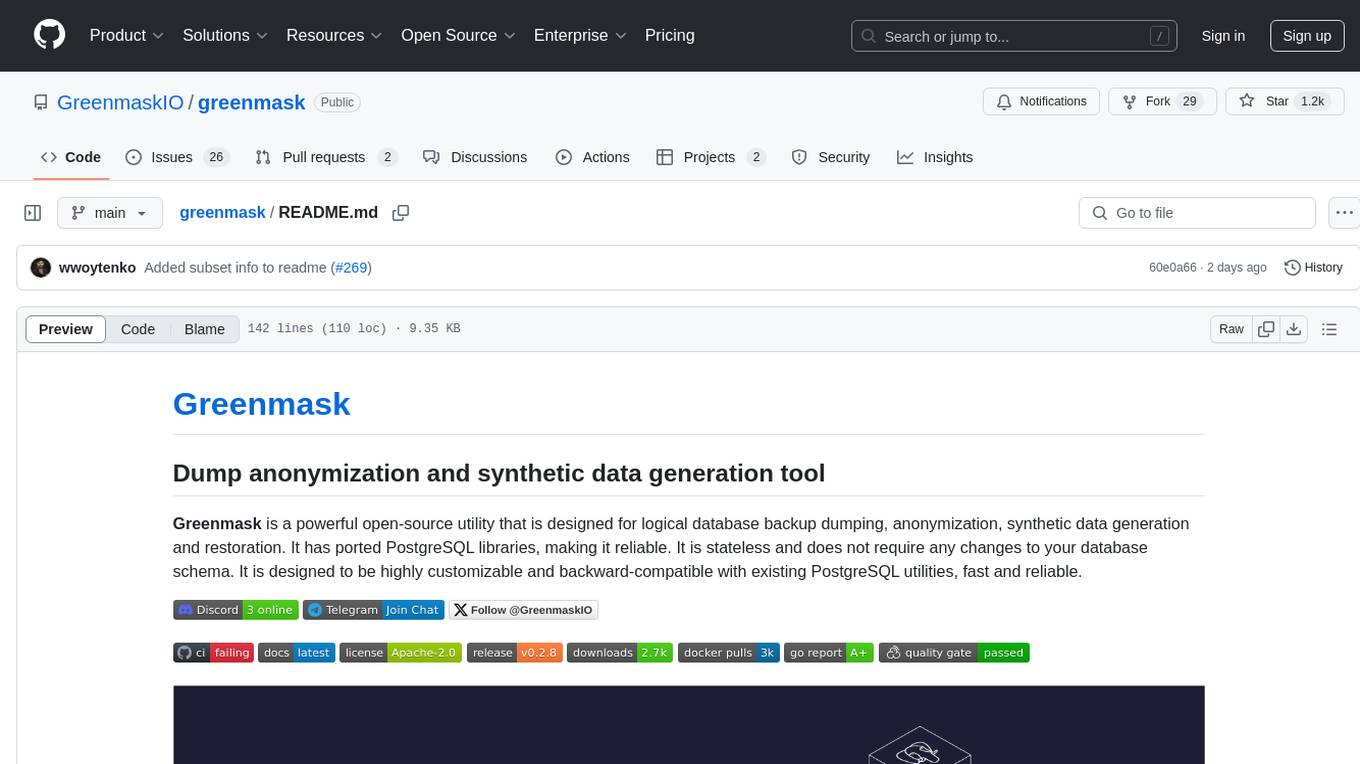1360x764 pixels.
Task: Expand the Open Source menu
Action: (458, 35)
